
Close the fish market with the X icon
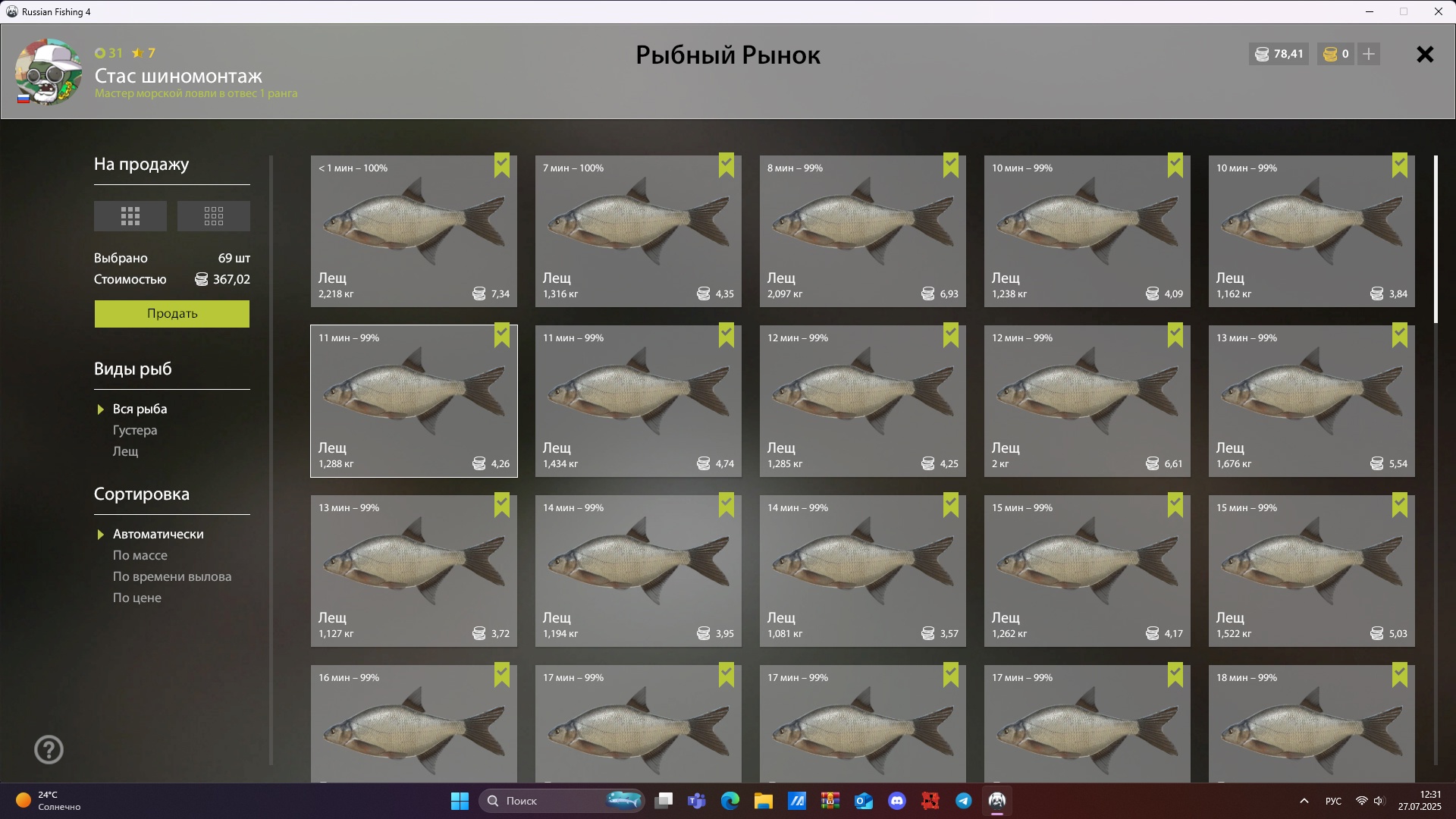tap(1425, 54)
